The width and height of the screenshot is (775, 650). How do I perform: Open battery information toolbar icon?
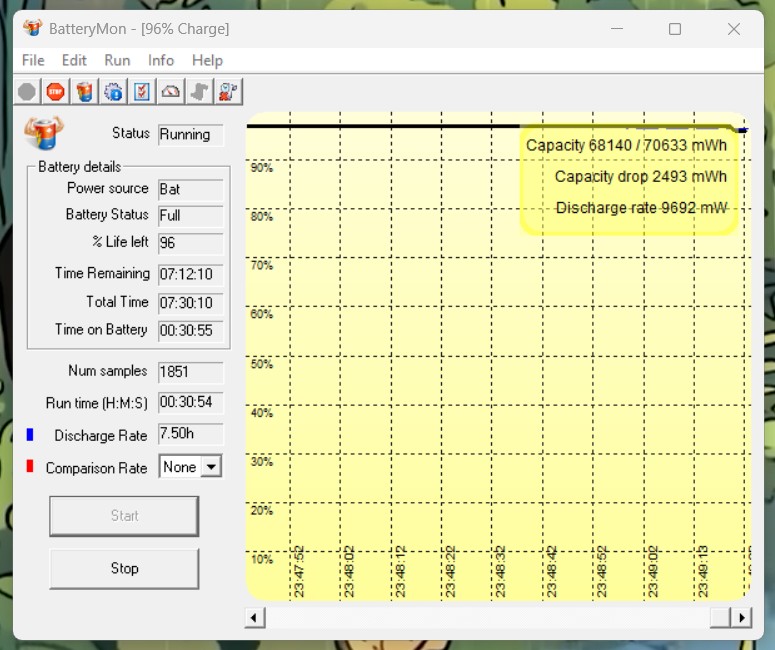tap(85, 92)
